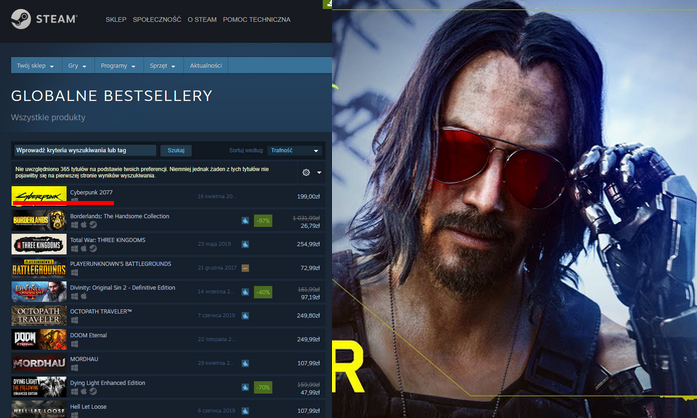Click review icon in Total War: THREE KINGDOMS row
Image resolution: width=697 pixels, height=418 pixels.
click(x=245, y=244)
